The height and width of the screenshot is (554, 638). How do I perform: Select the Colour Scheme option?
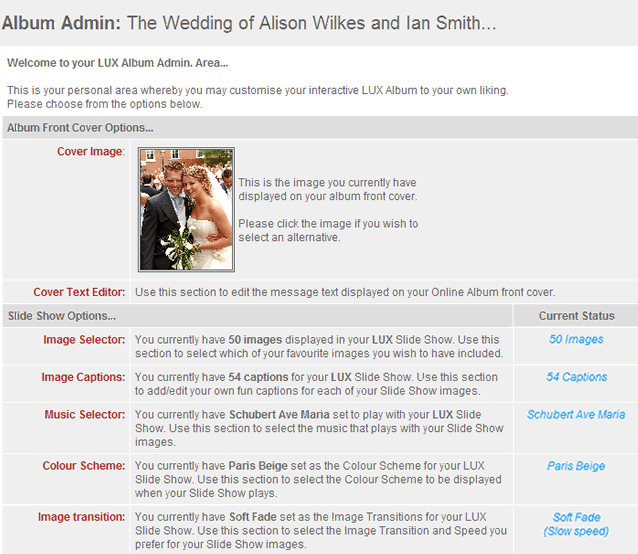[x=83, y=466]
